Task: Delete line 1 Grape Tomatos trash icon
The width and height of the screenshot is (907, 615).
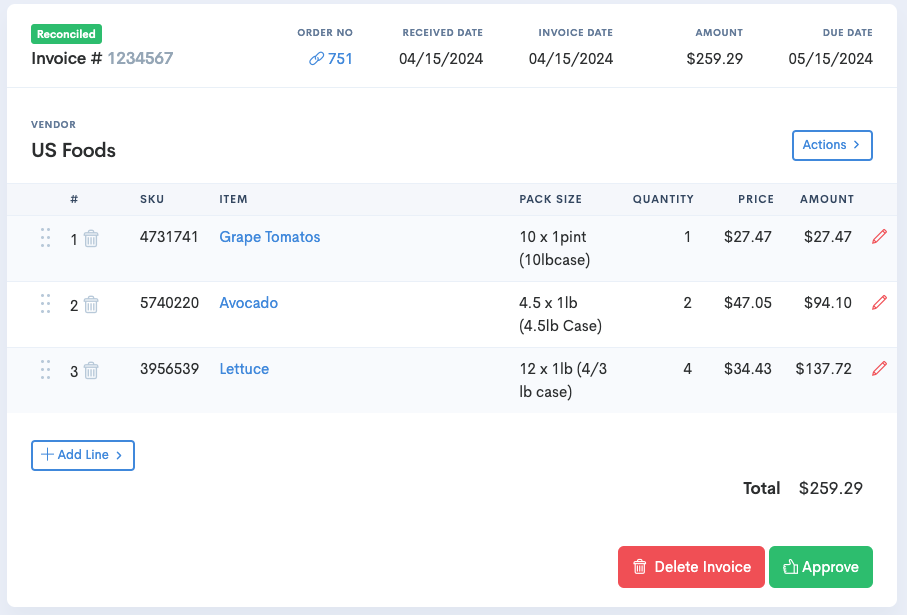Action: pos(91,238)
